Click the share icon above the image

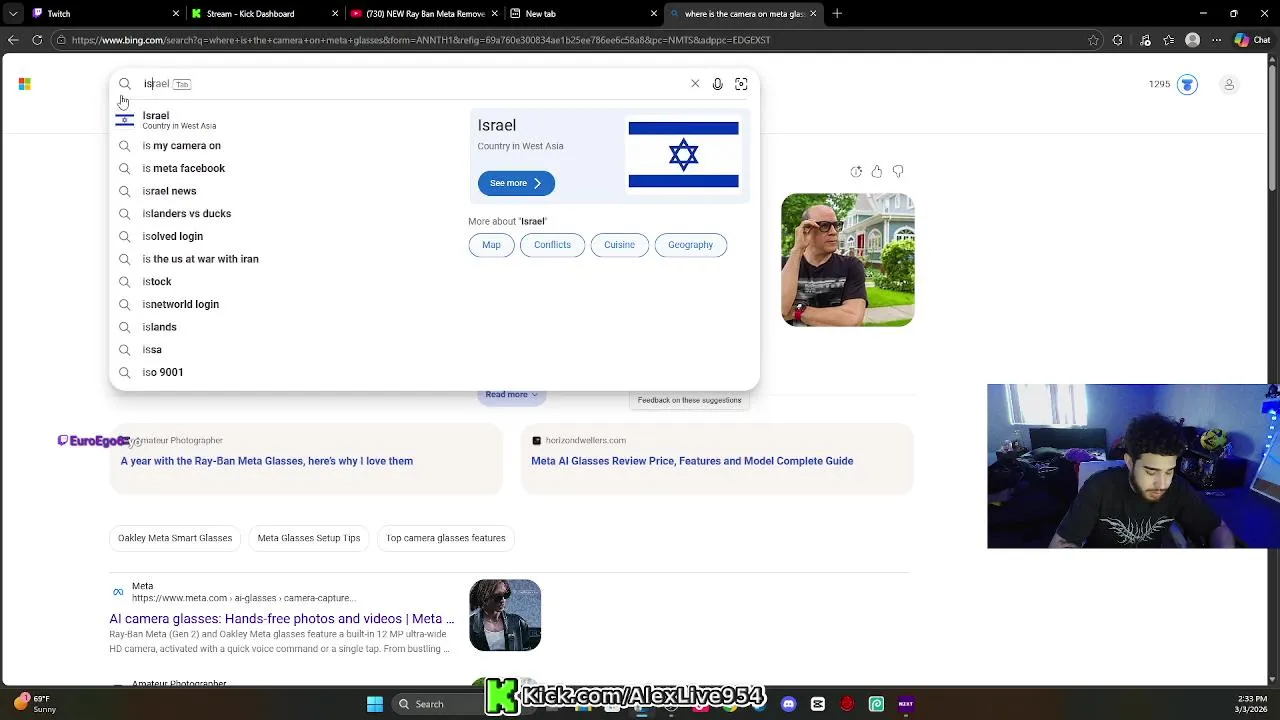pyautogui.click(x=856, y=172)
